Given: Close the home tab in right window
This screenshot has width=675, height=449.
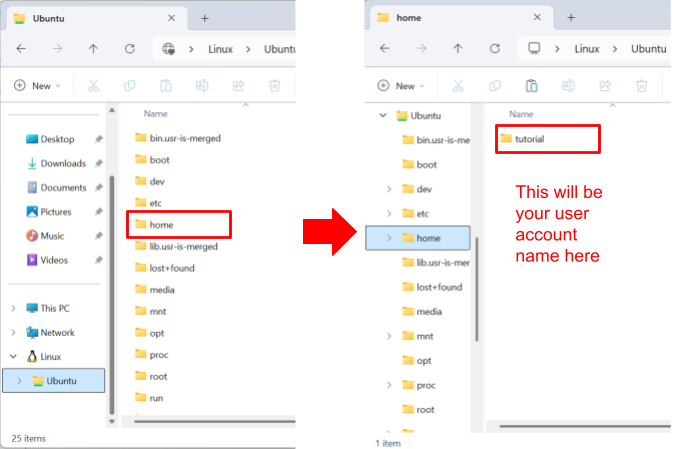Looking at the screenshot, I should point(537,17).
